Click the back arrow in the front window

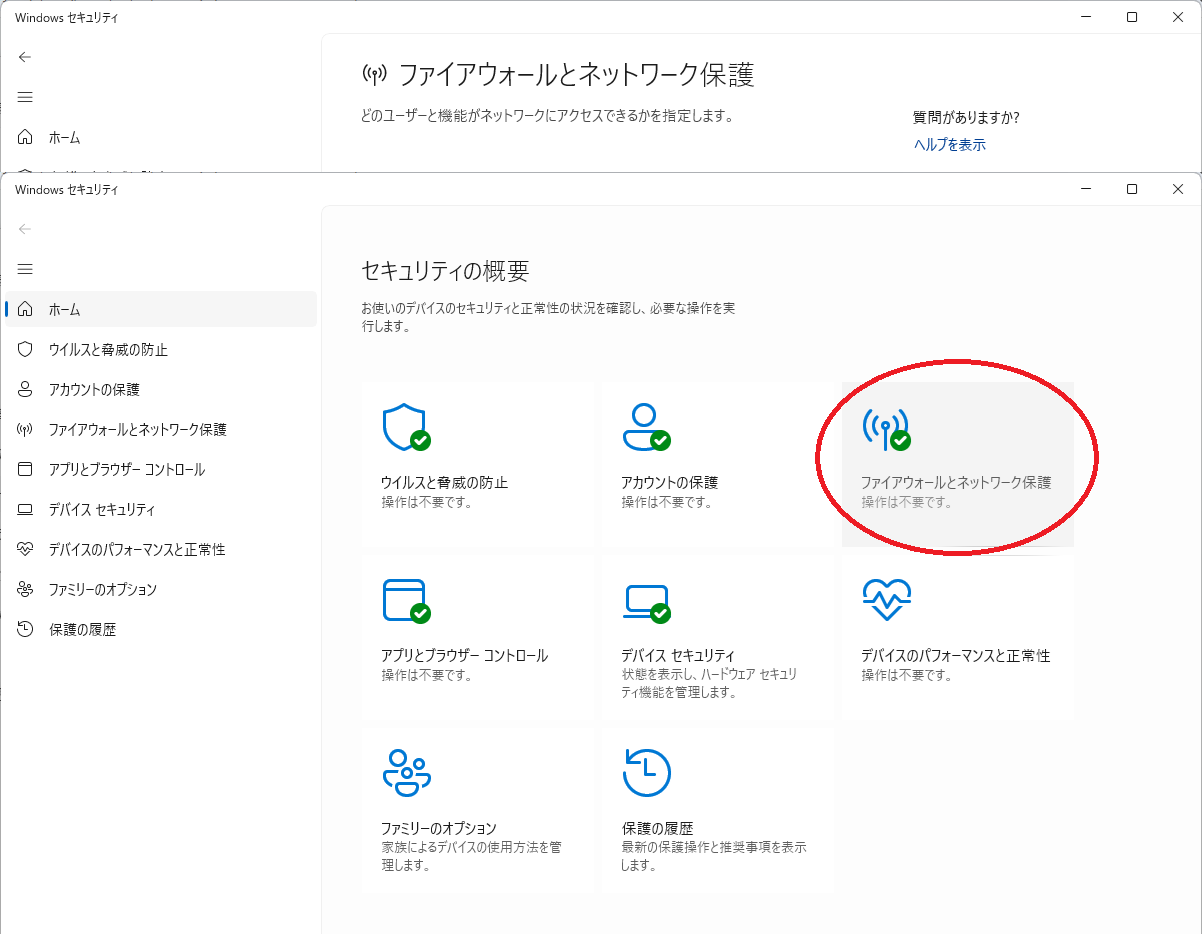[x=25, y=229]
